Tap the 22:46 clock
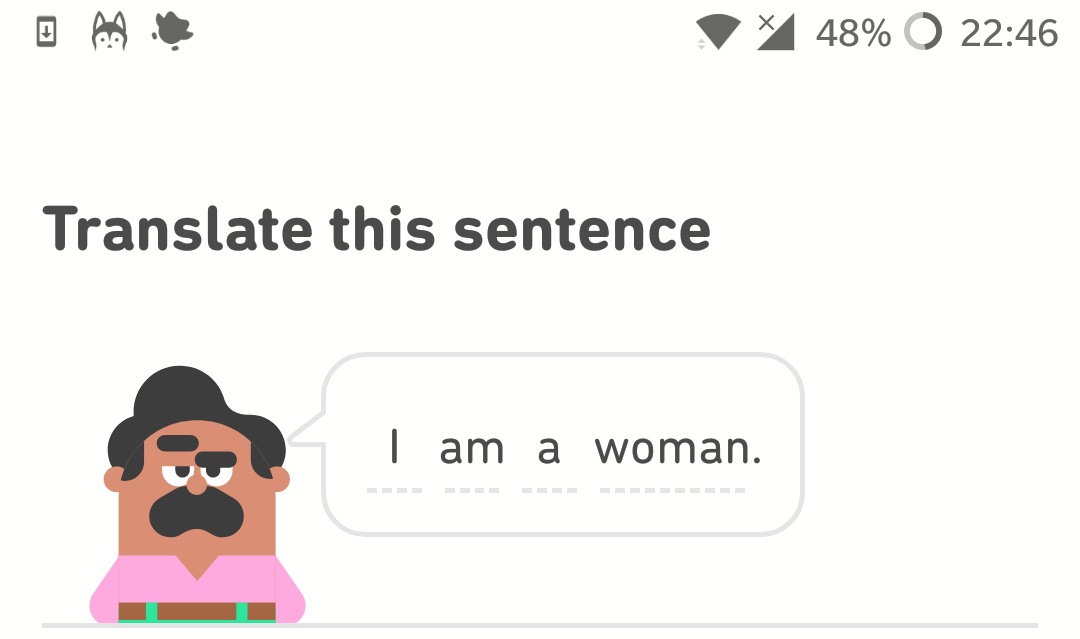This screenshot has height=639, width=1080. pos(1008,33)
